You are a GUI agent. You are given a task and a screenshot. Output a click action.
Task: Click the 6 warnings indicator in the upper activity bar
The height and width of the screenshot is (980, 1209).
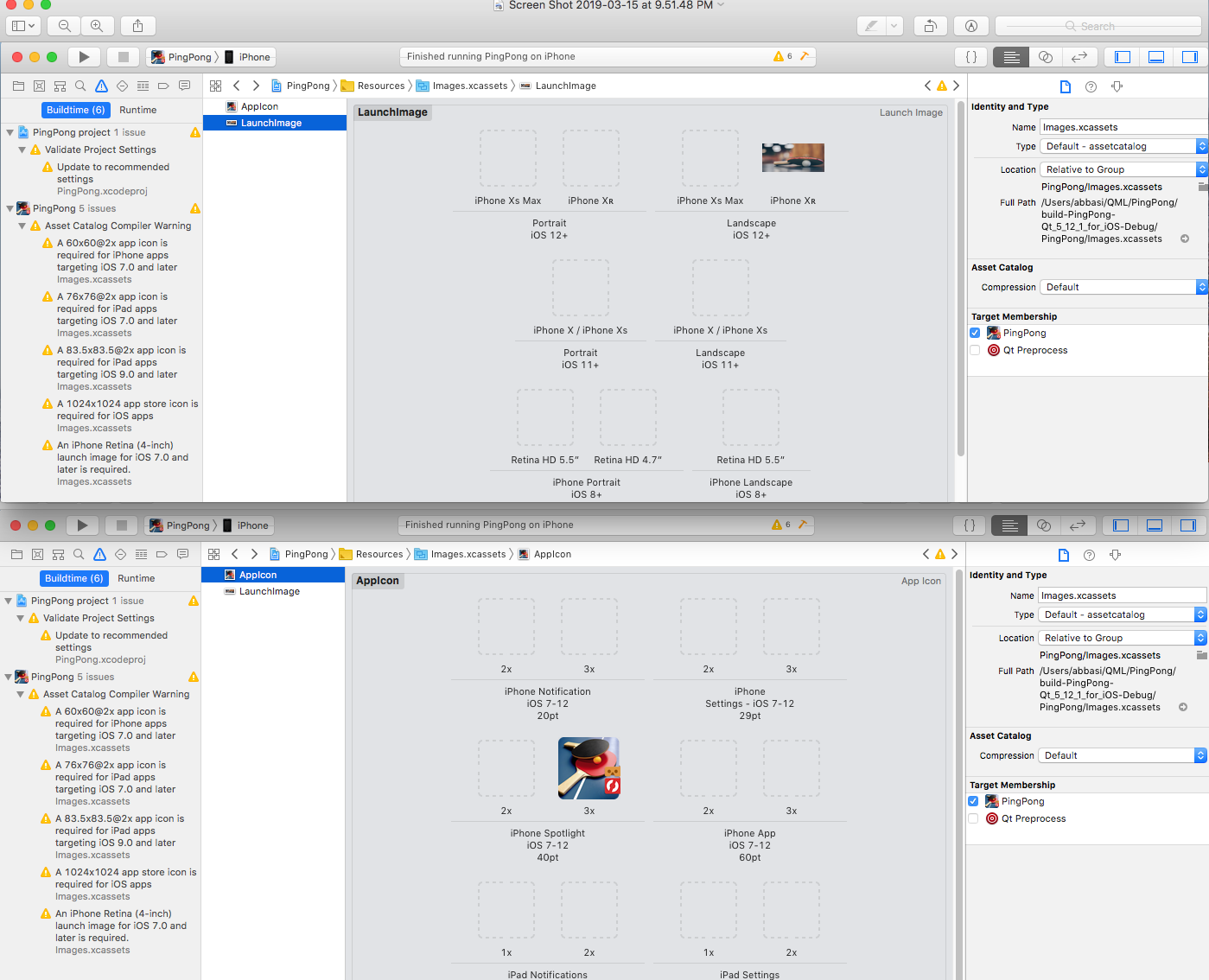coord(783,56)
